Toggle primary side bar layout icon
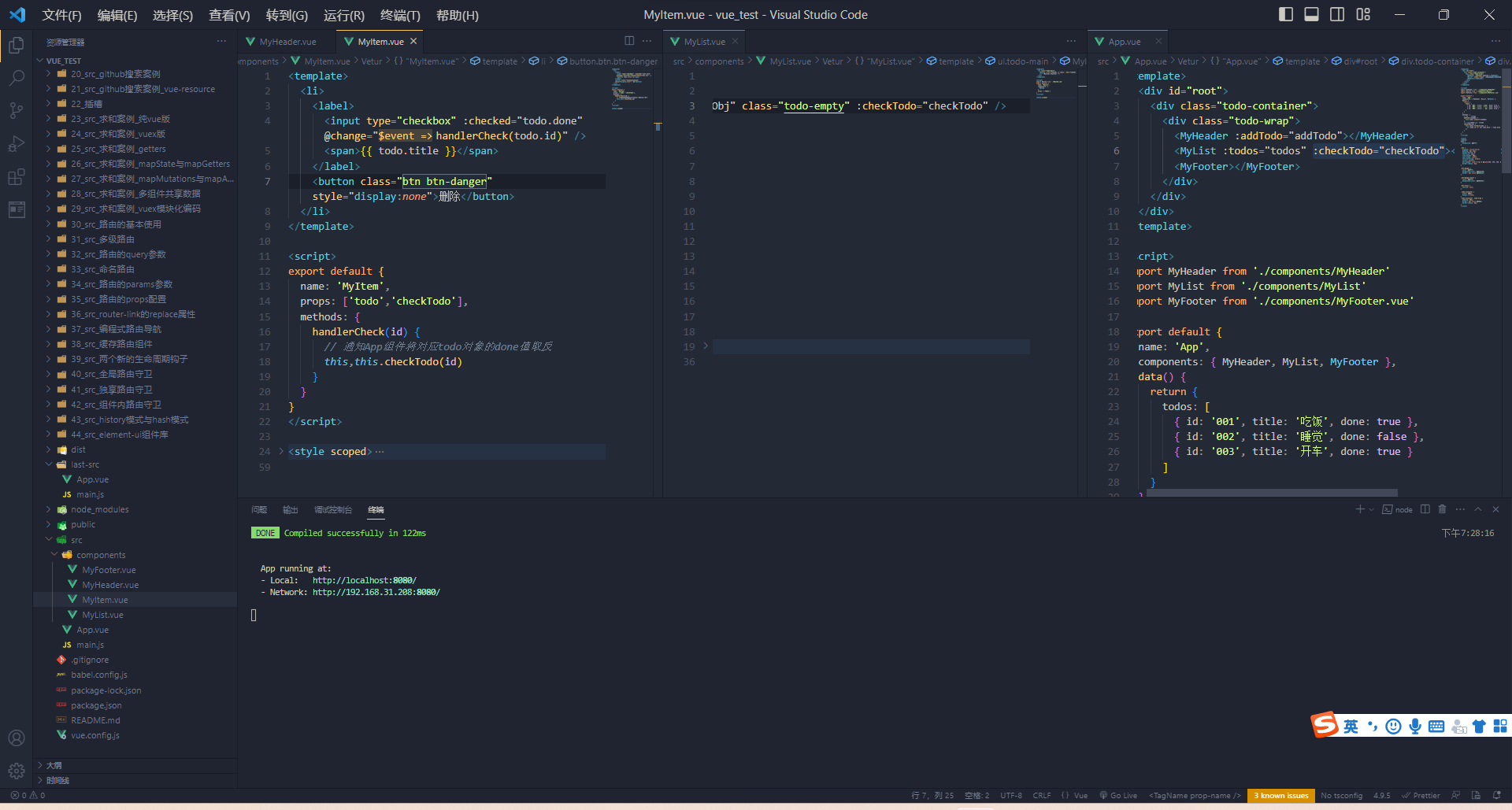 coord(1286,14)
